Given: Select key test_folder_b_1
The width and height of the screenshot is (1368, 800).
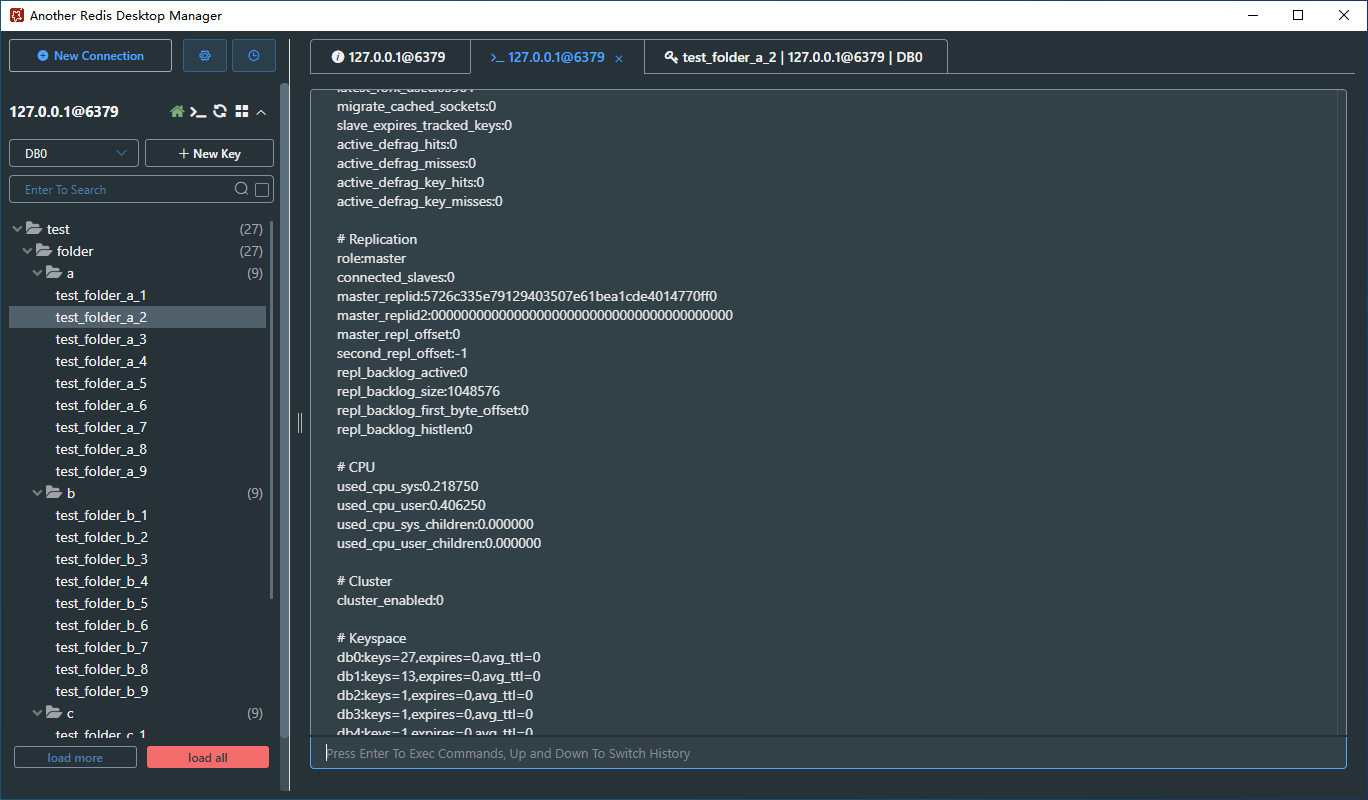Looking at the screenshot, I should coord(137,515).
